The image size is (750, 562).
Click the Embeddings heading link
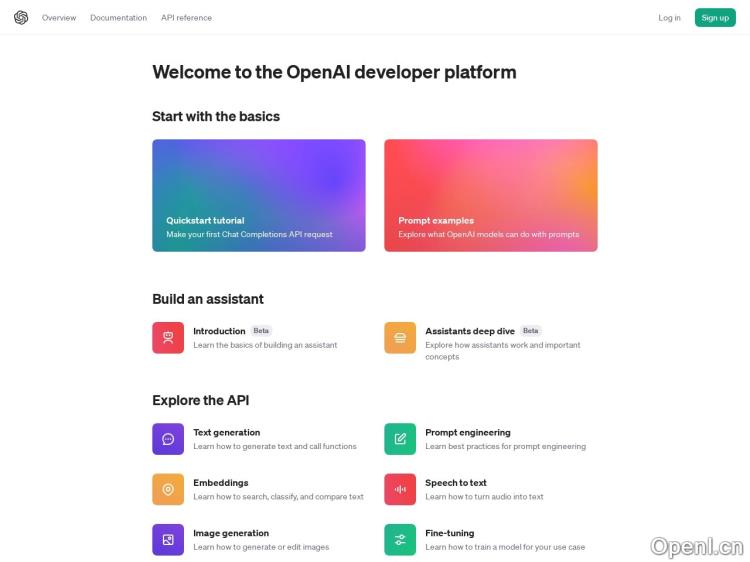(220, 483)
